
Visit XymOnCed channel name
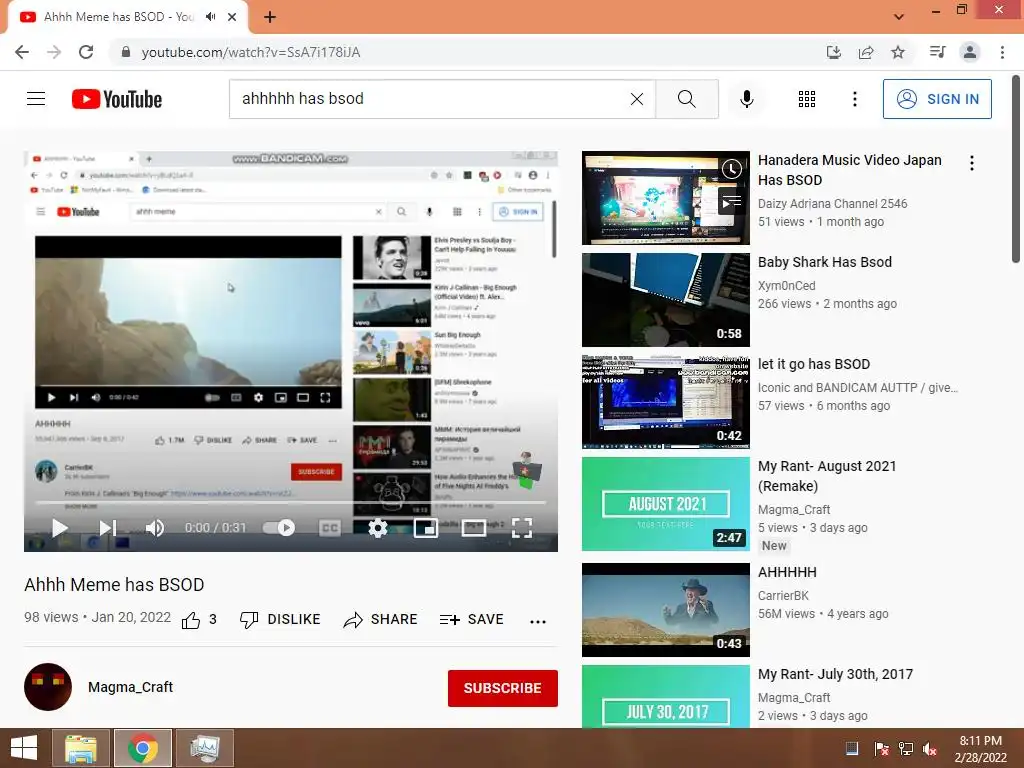point(786,286)
